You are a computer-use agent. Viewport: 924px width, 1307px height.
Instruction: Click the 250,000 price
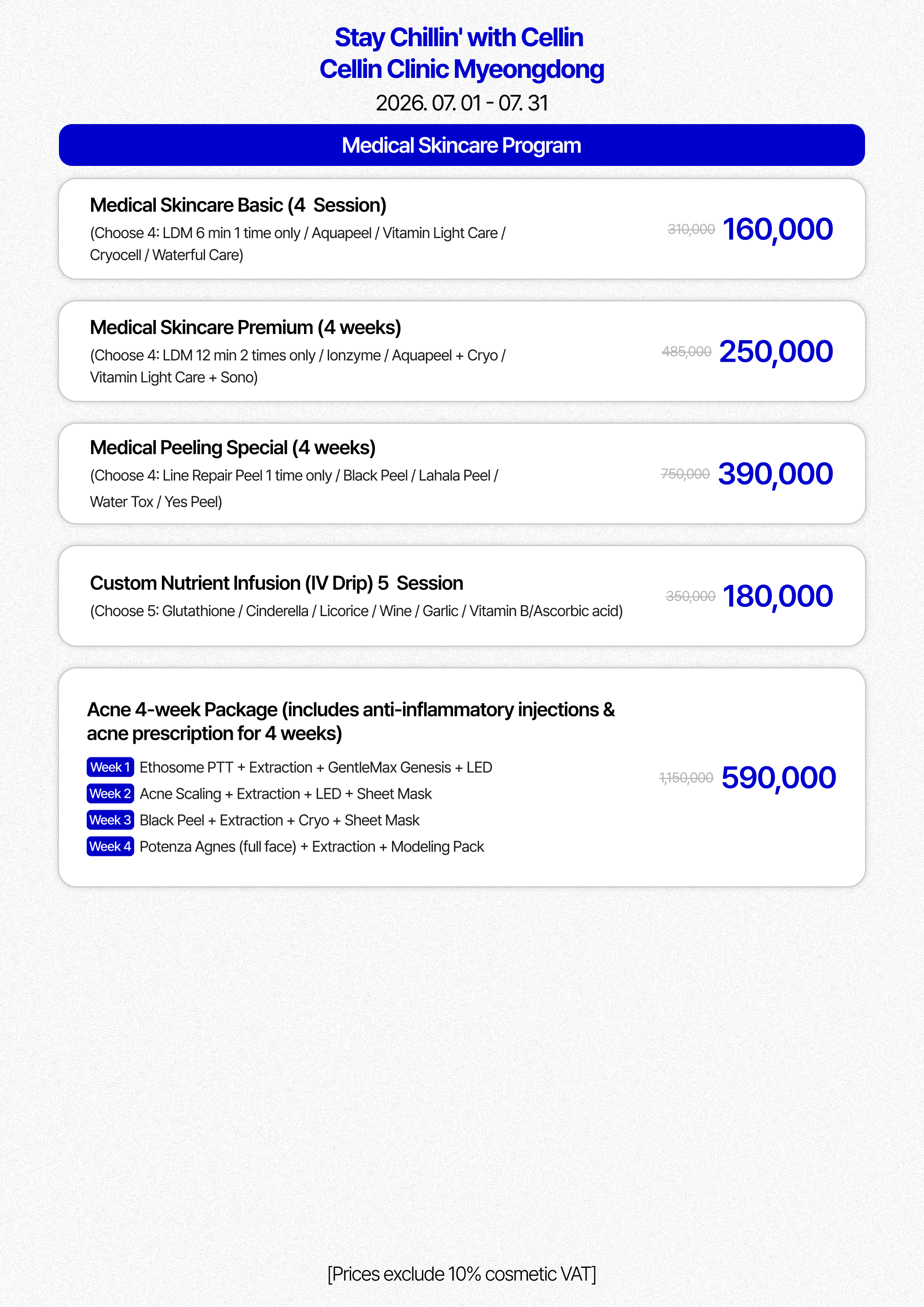(x=776, y=351)
